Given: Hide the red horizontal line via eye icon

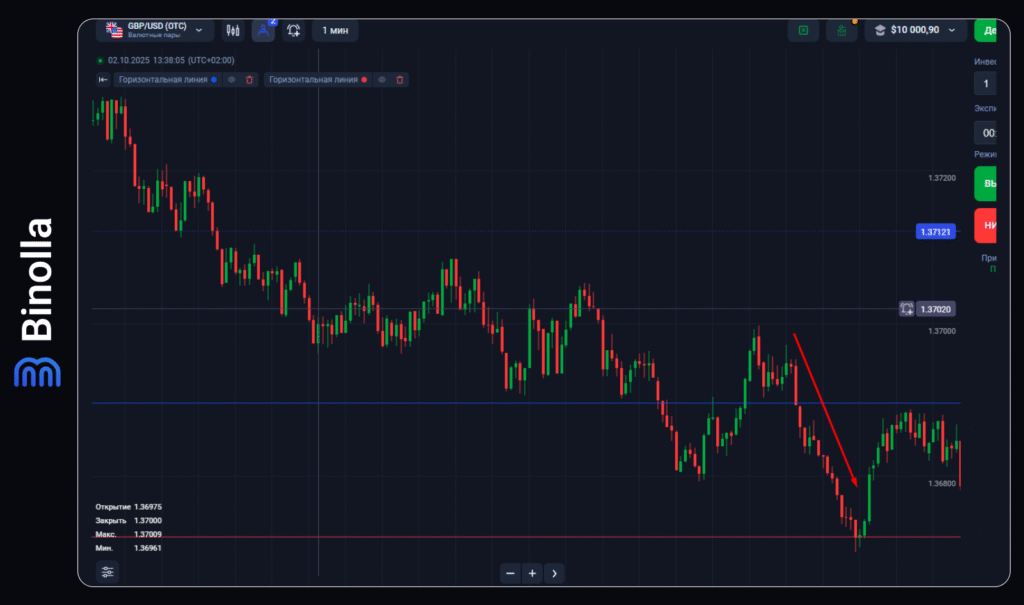Looking at the screenshot, I should click(x=382, y=80).
